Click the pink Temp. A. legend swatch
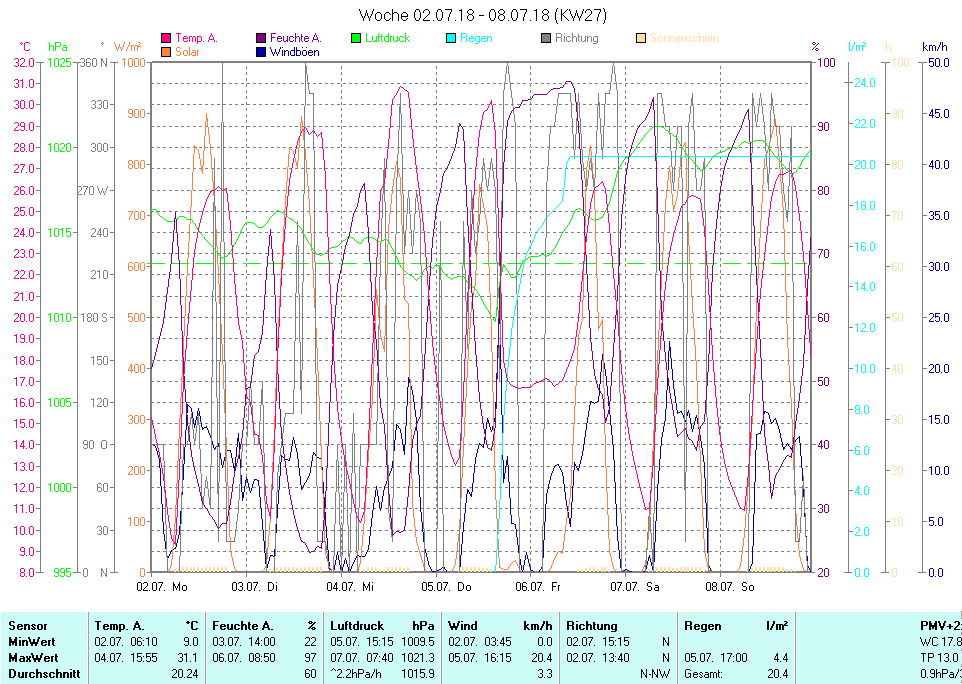962x684 pixels. click(x=166, y=38)
